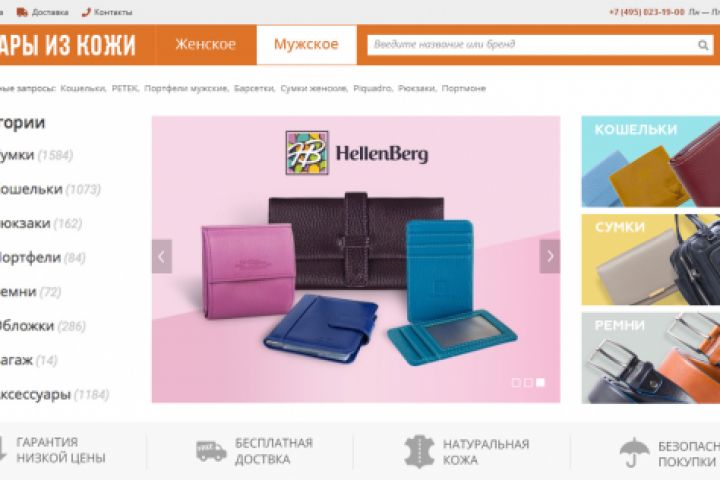This screenshot has width=720, height=480.
Task: Go to previous slide with left arrow
Action: (x=162, y=256)
